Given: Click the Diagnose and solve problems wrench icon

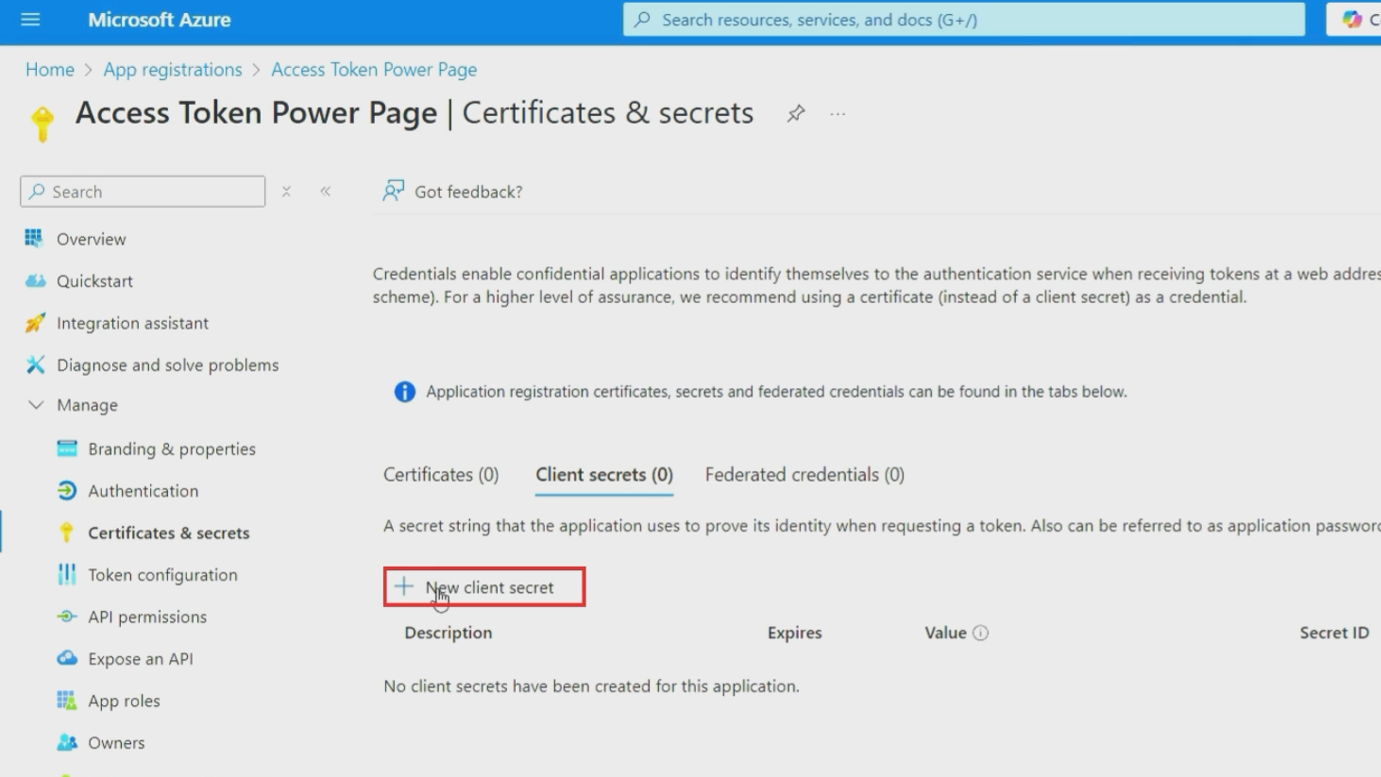Looking at the screenshot, I should [35, 365].
